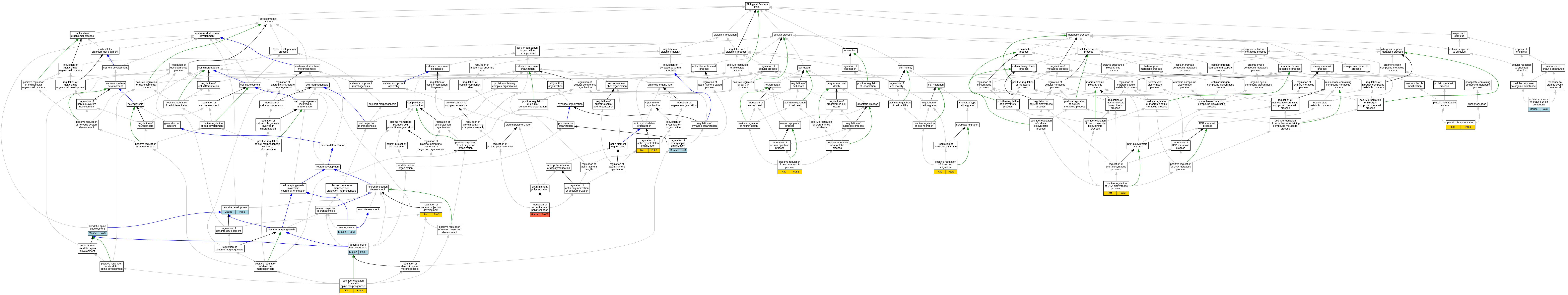Select the 'dendrite morphogenesis' node box
The width and height of the screenshot is (1568, 295).
point(281,230)
